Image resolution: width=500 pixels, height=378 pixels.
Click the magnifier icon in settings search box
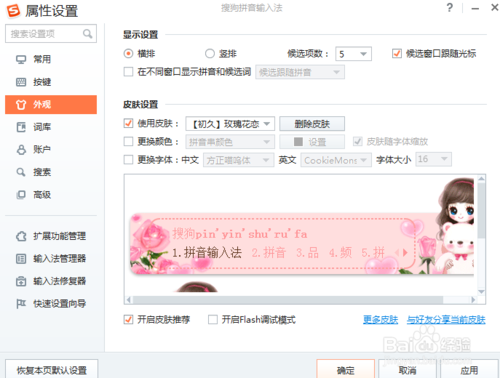tap(87, 34)
